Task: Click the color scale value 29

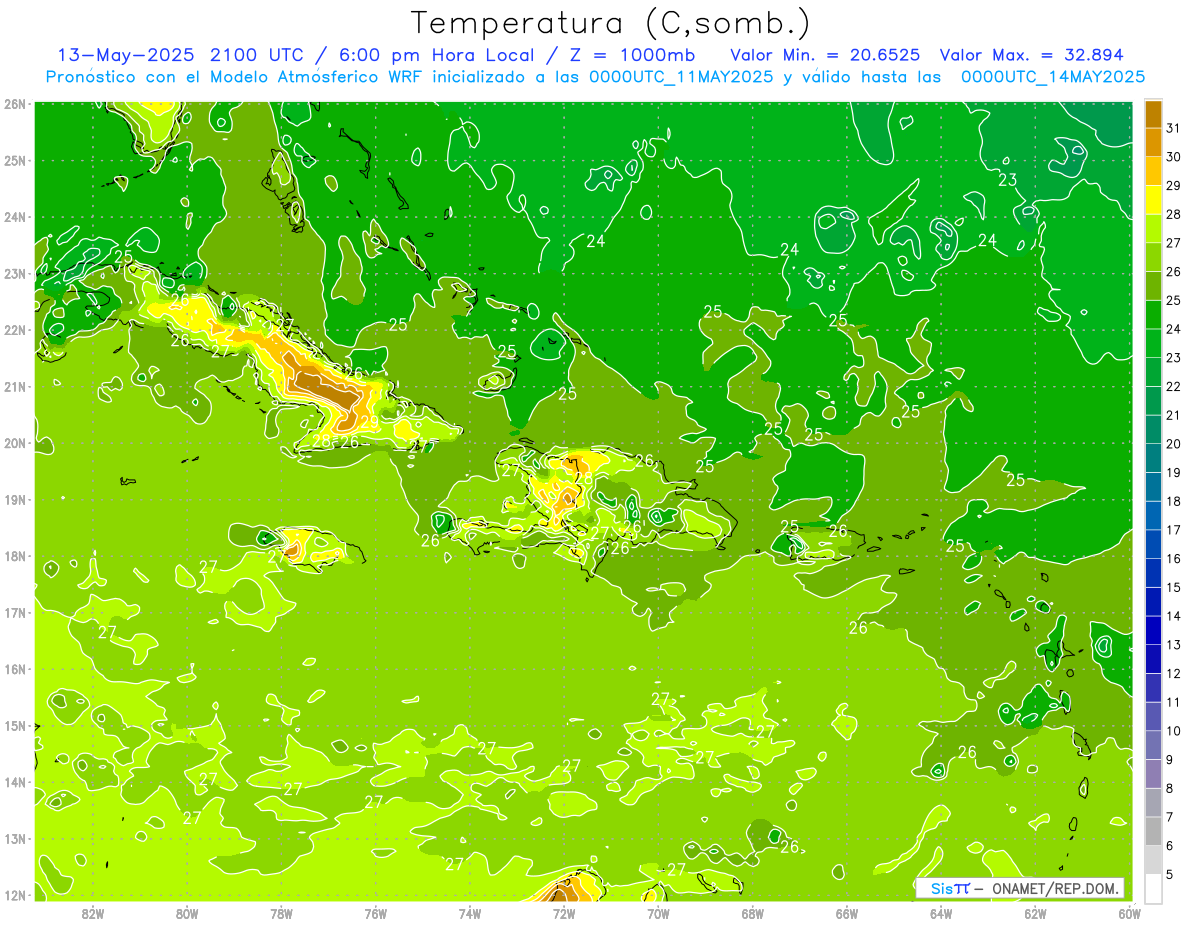Action: tap(1174, 186)
